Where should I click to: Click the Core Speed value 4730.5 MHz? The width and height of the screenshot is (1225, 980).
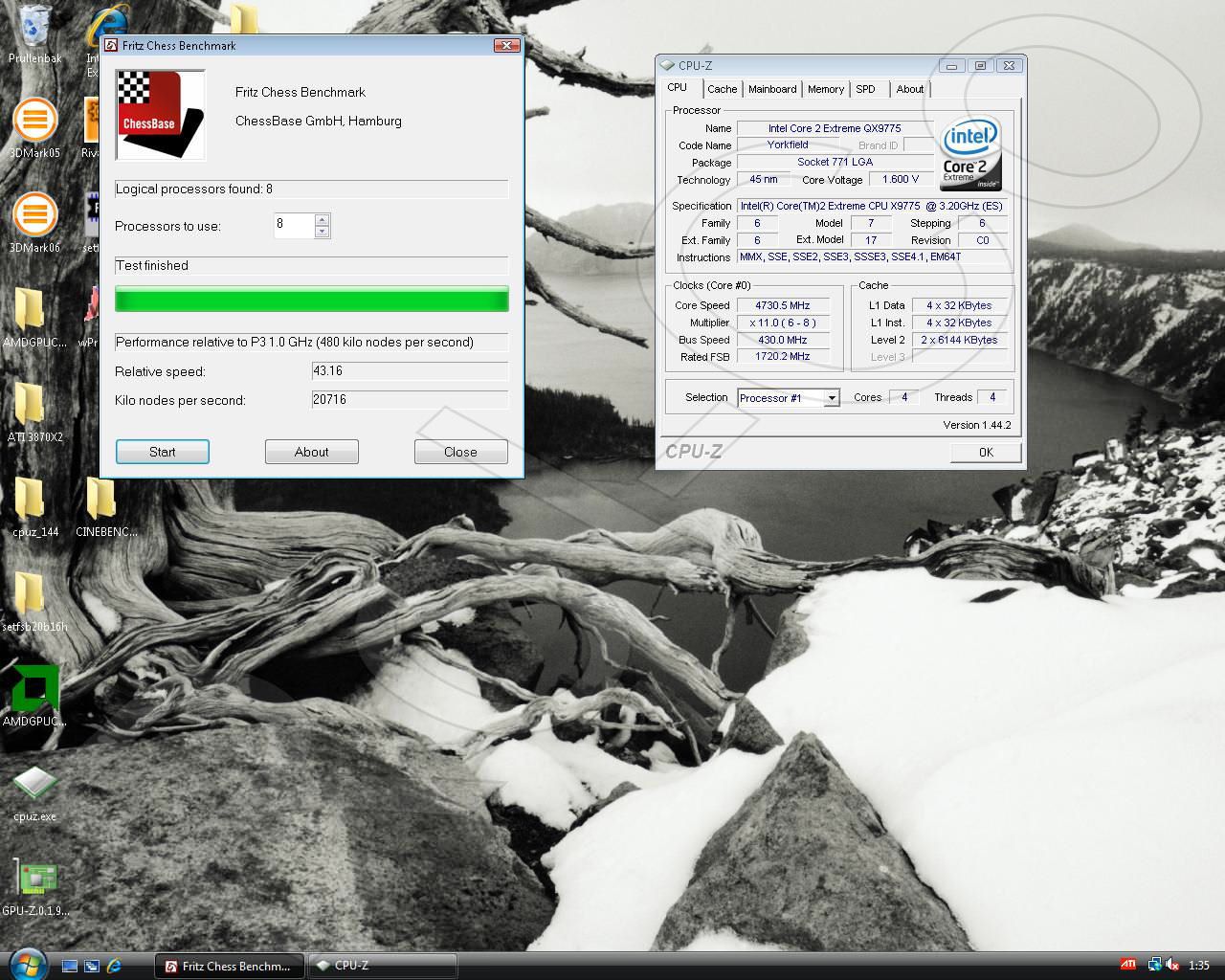point(783,305)
